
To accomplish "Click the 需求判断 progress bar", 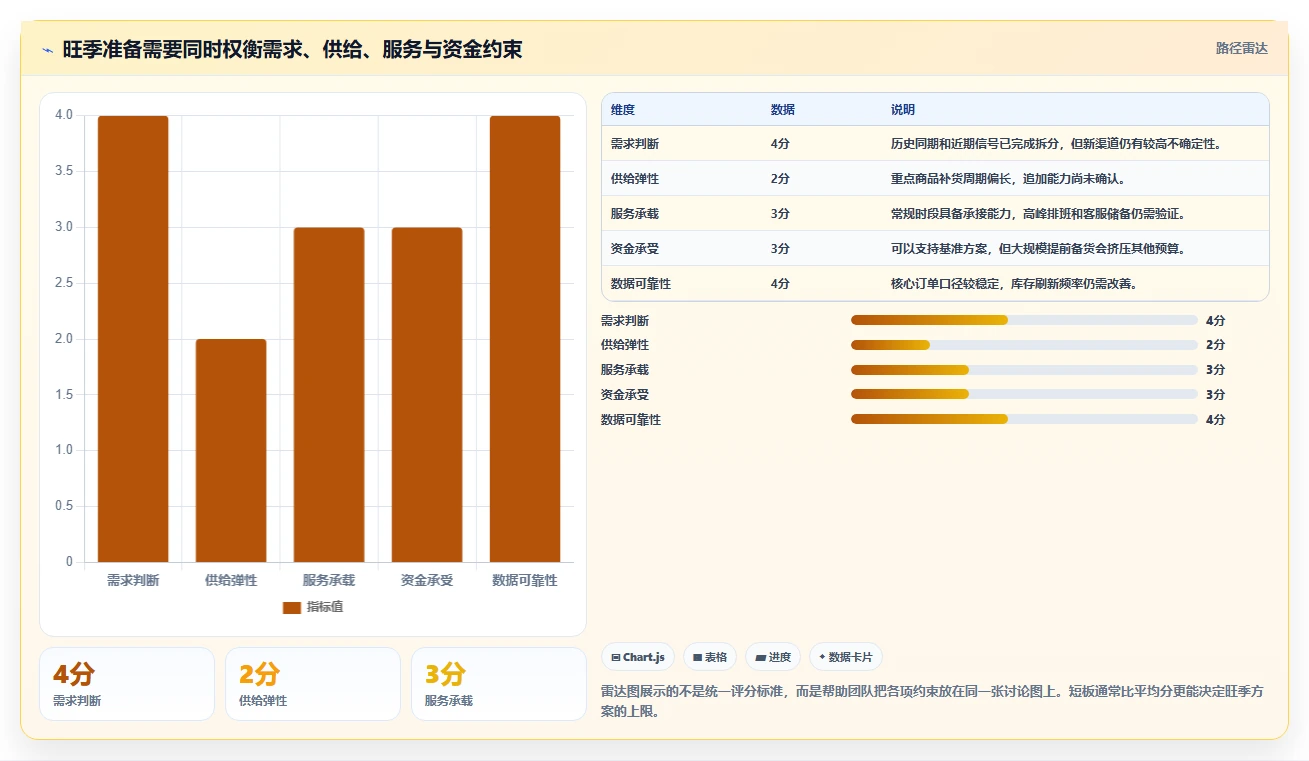I will [x=1024, y=320].
